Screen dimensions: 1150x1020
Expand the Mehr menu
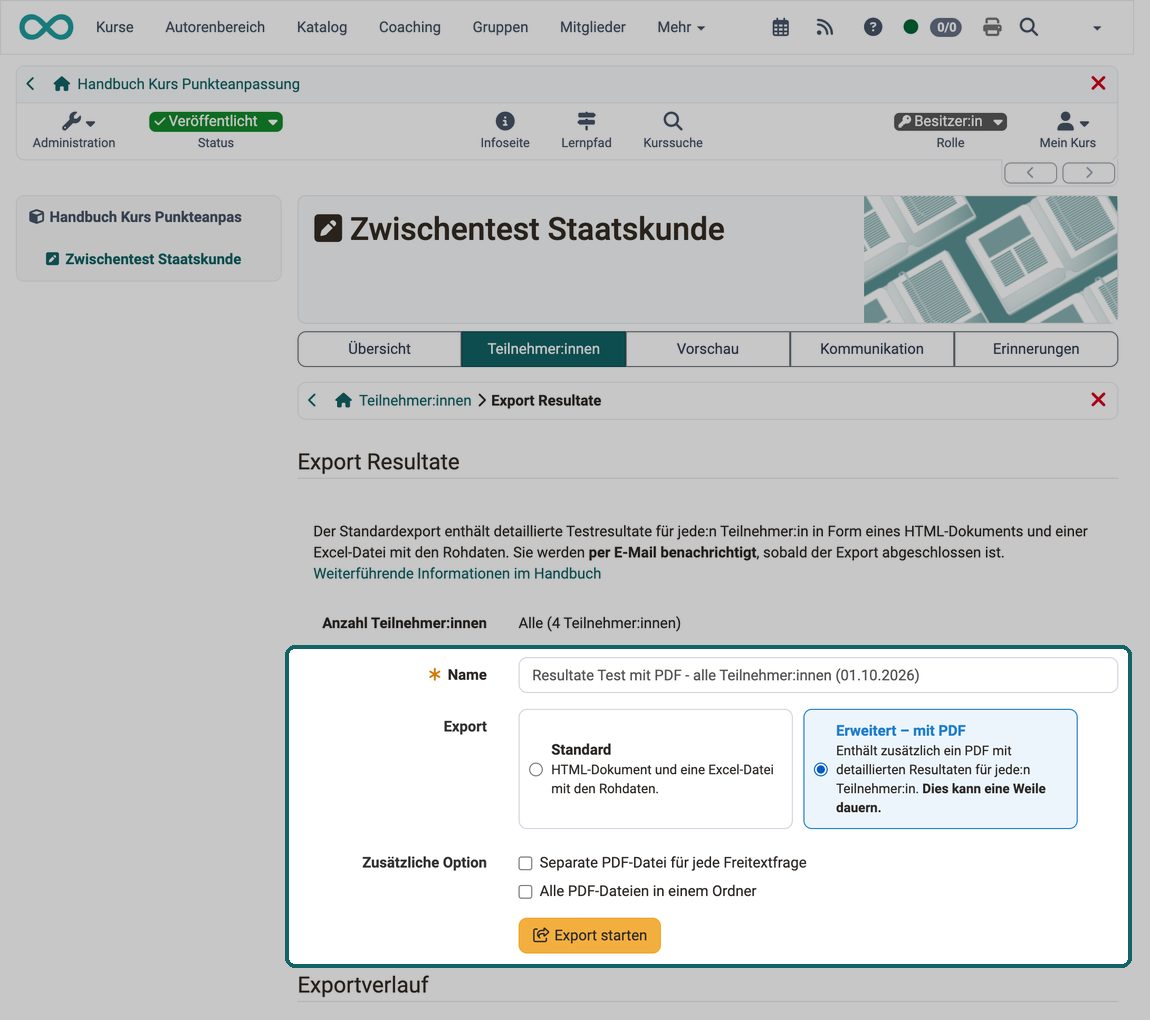point(681,27)
